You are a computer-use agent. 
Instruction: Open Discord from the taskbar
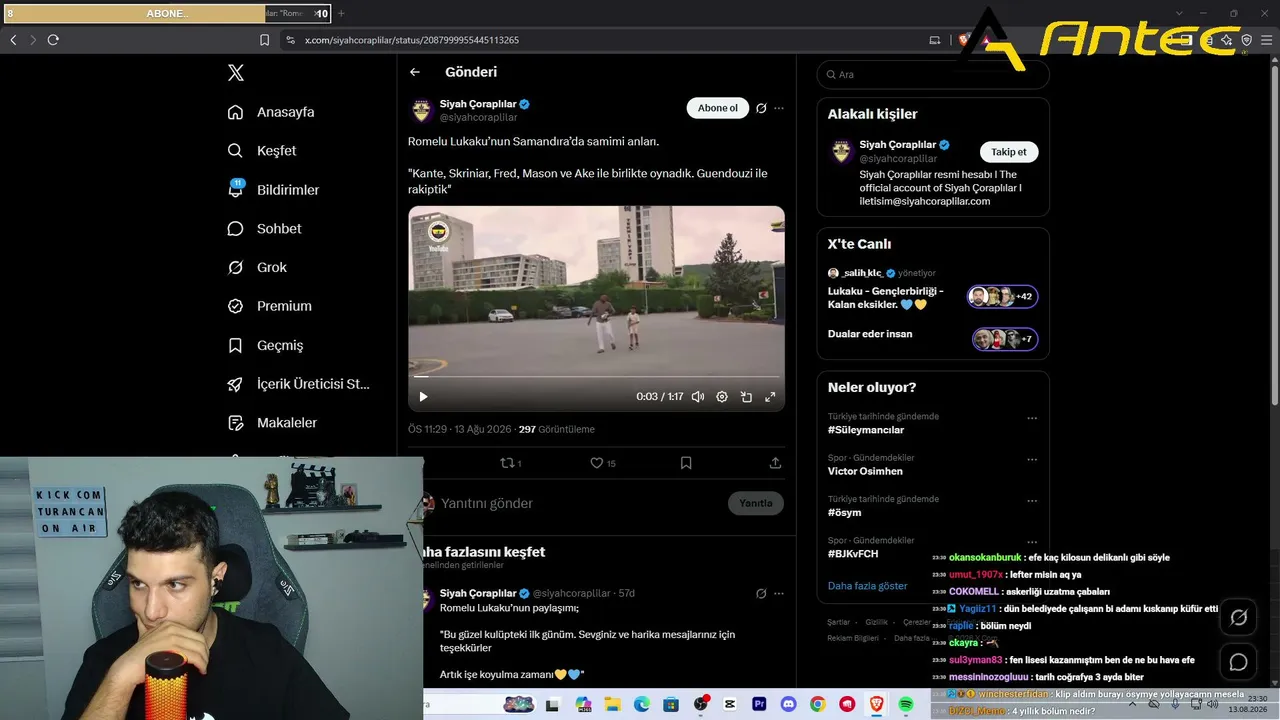click(x=789, y=705)
